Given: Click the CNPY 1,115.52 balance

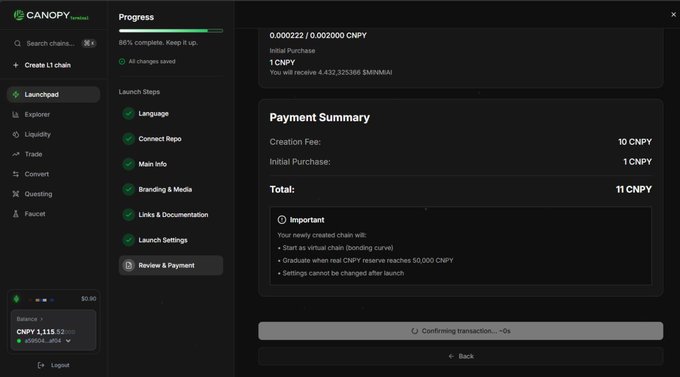Looking at the screenshot, I should [46, 332].
